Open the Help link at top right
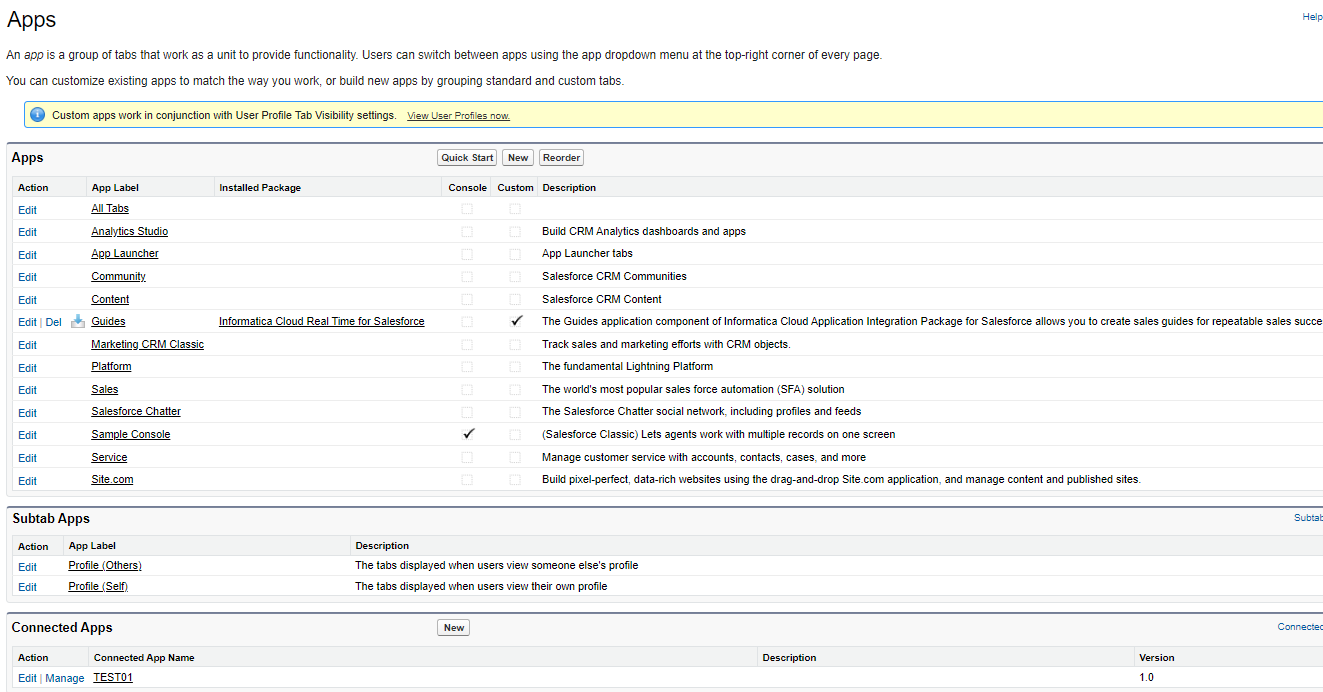The image size is (1323, 692). [1312, 17]
